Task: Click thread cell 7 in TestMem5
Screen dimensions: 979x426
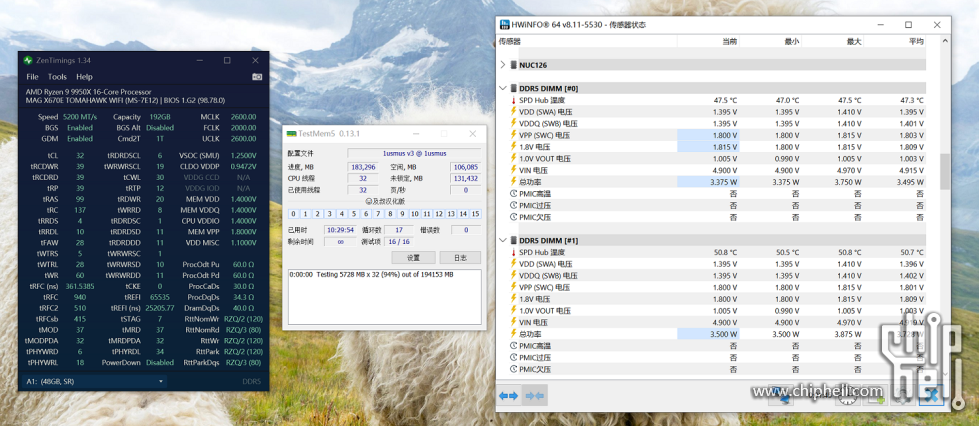Action: (x=378, y=214)
